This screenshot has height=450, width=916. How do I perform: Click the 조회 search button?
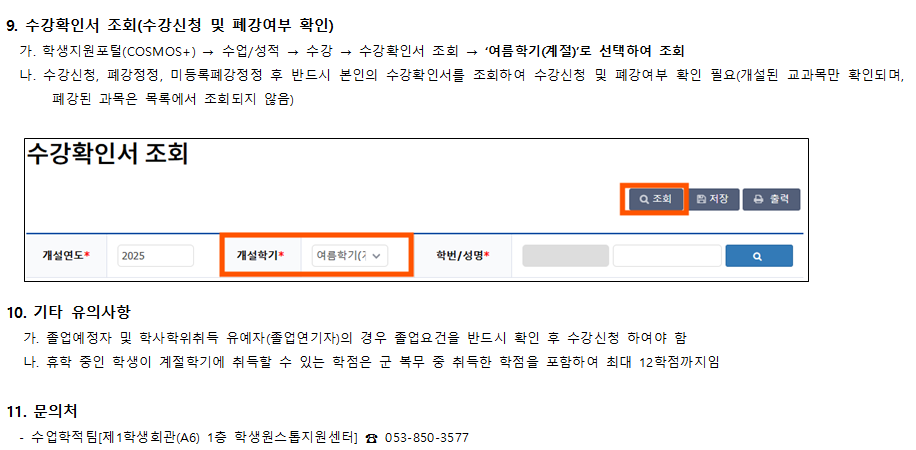tap(656, 199)
